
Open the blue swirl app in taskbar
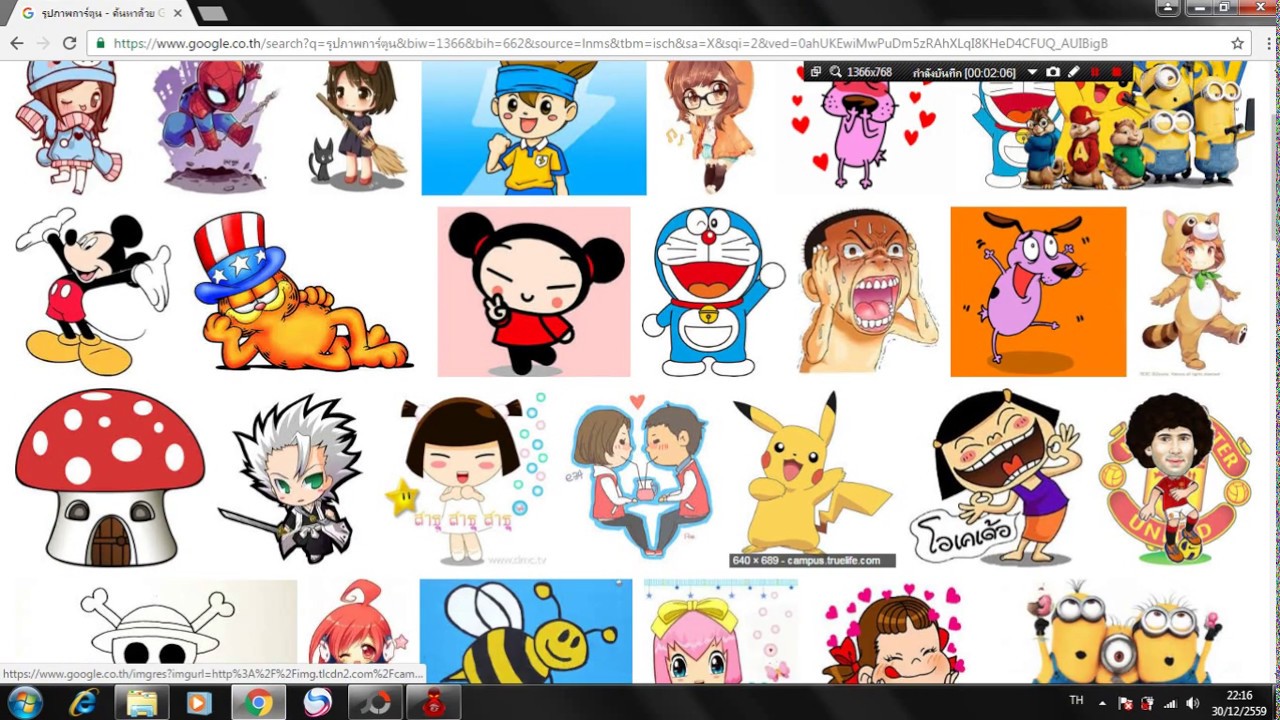click(317, 703)
